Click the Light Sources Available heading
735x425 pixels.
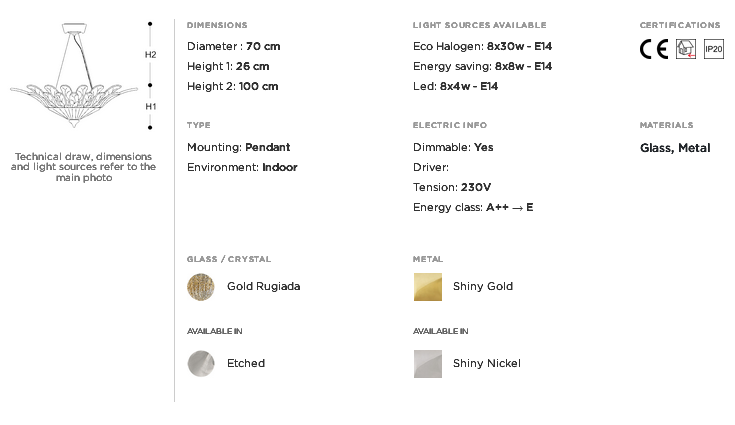(x=480, y=25)
